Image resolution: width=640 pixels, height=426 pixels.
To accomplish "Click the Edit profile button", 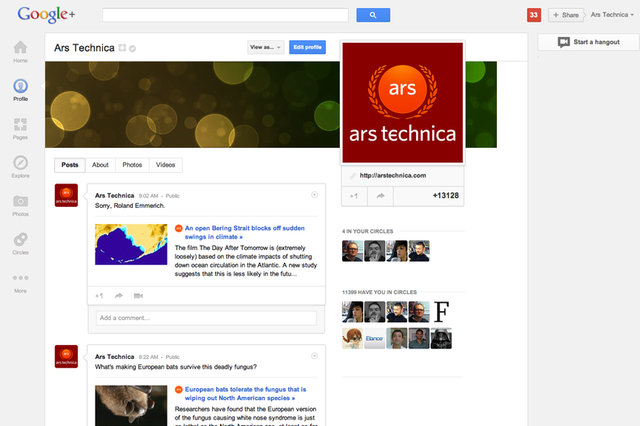I will click(x=307, y=47).
